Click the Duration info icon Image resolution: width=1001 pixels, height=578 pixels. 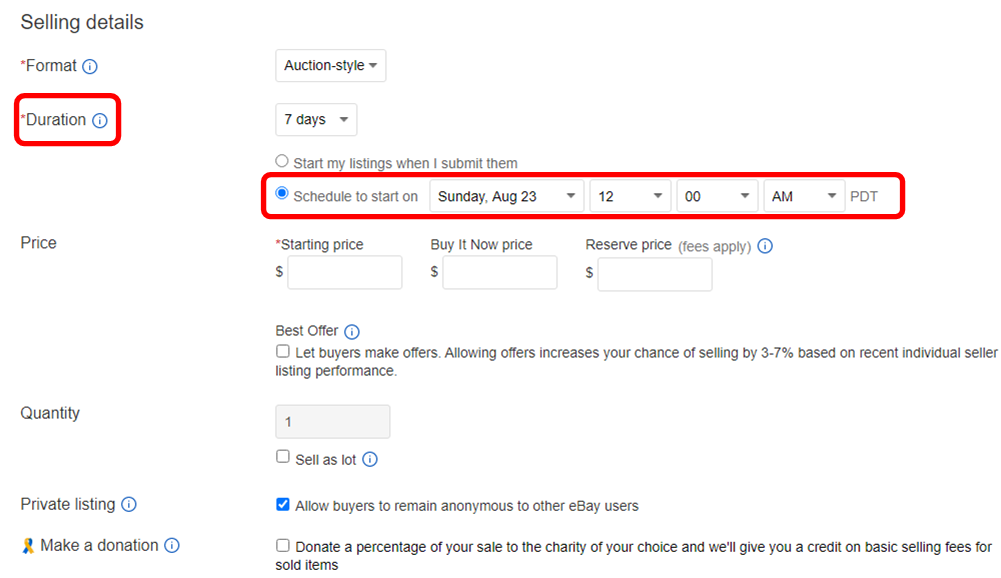point(100,121)
